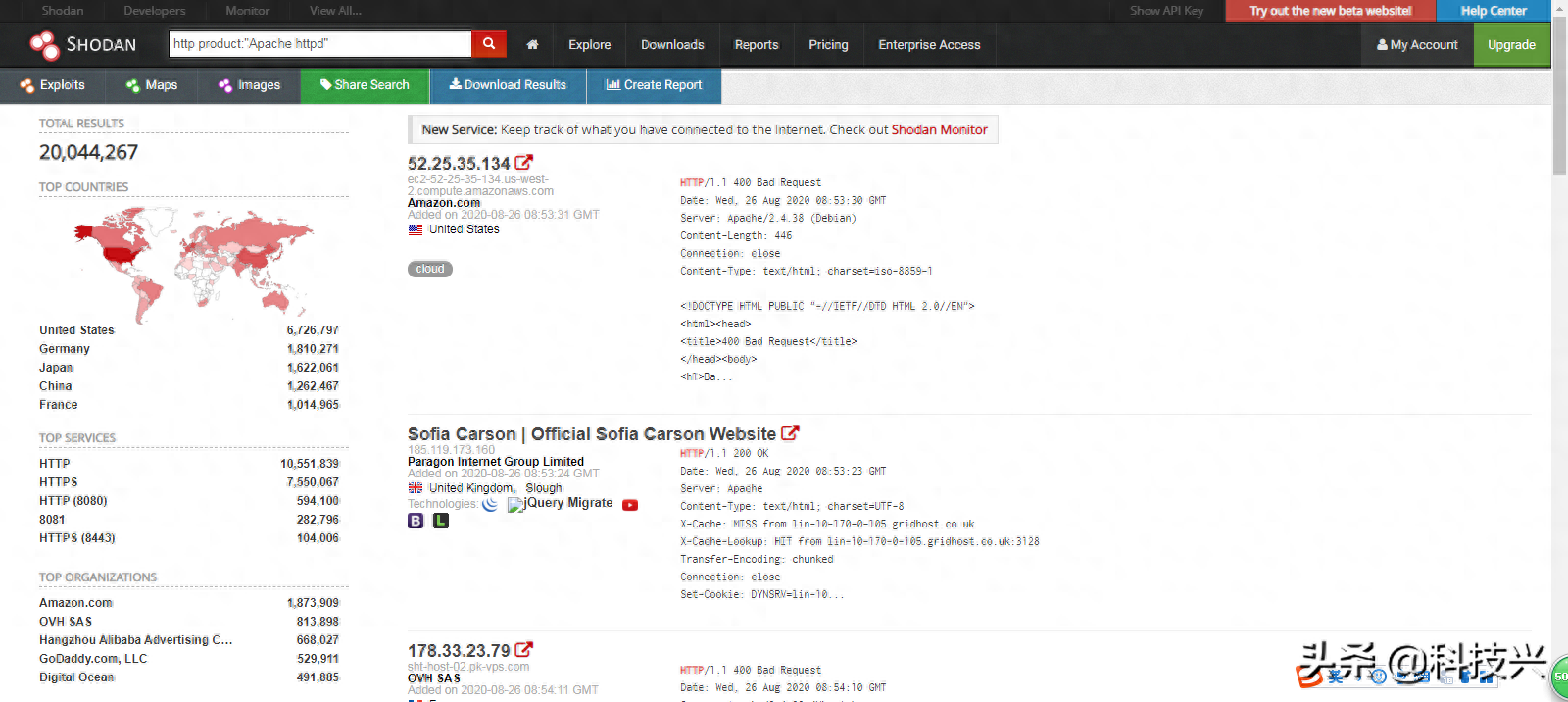Open the Downloads menu item
Viewport: 1568px width, 702px height.
672,45
